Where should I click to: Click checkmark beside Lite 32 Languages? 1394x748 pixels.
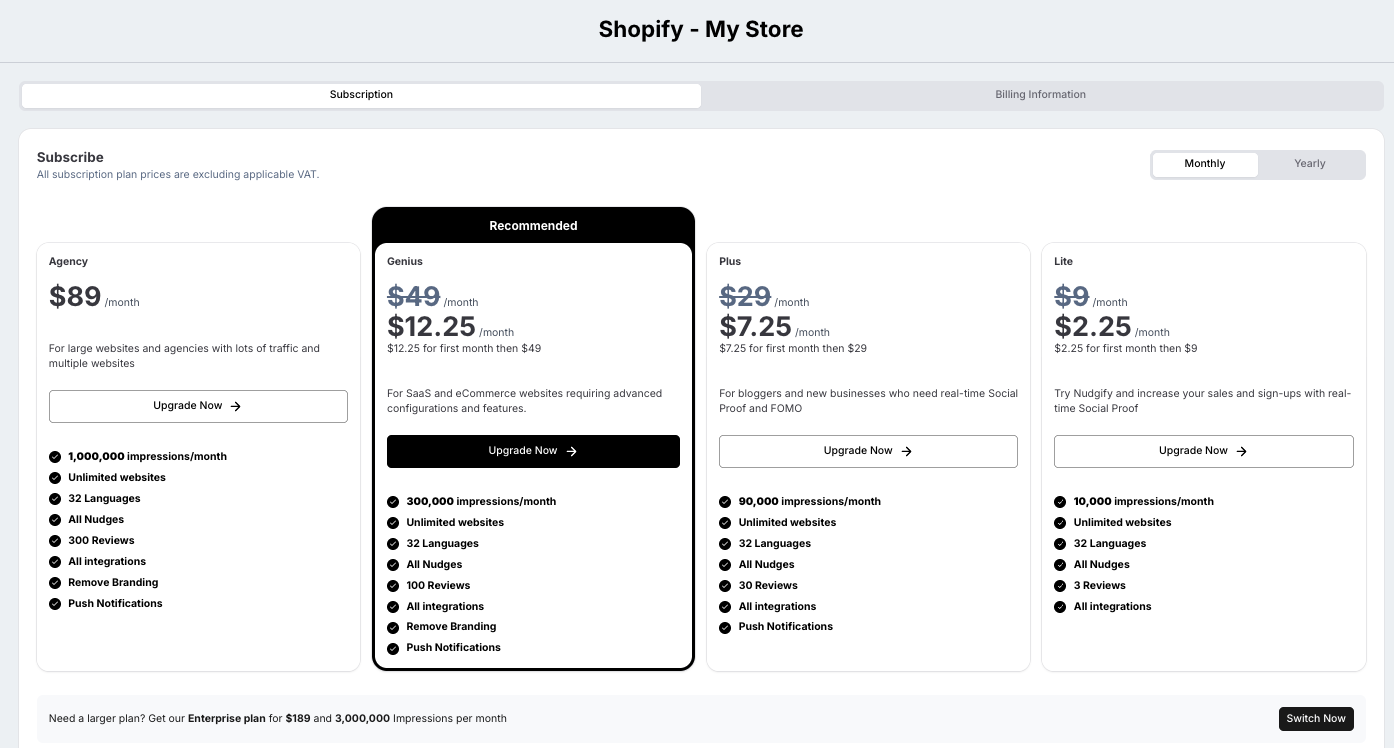(x=1060, y=544)
